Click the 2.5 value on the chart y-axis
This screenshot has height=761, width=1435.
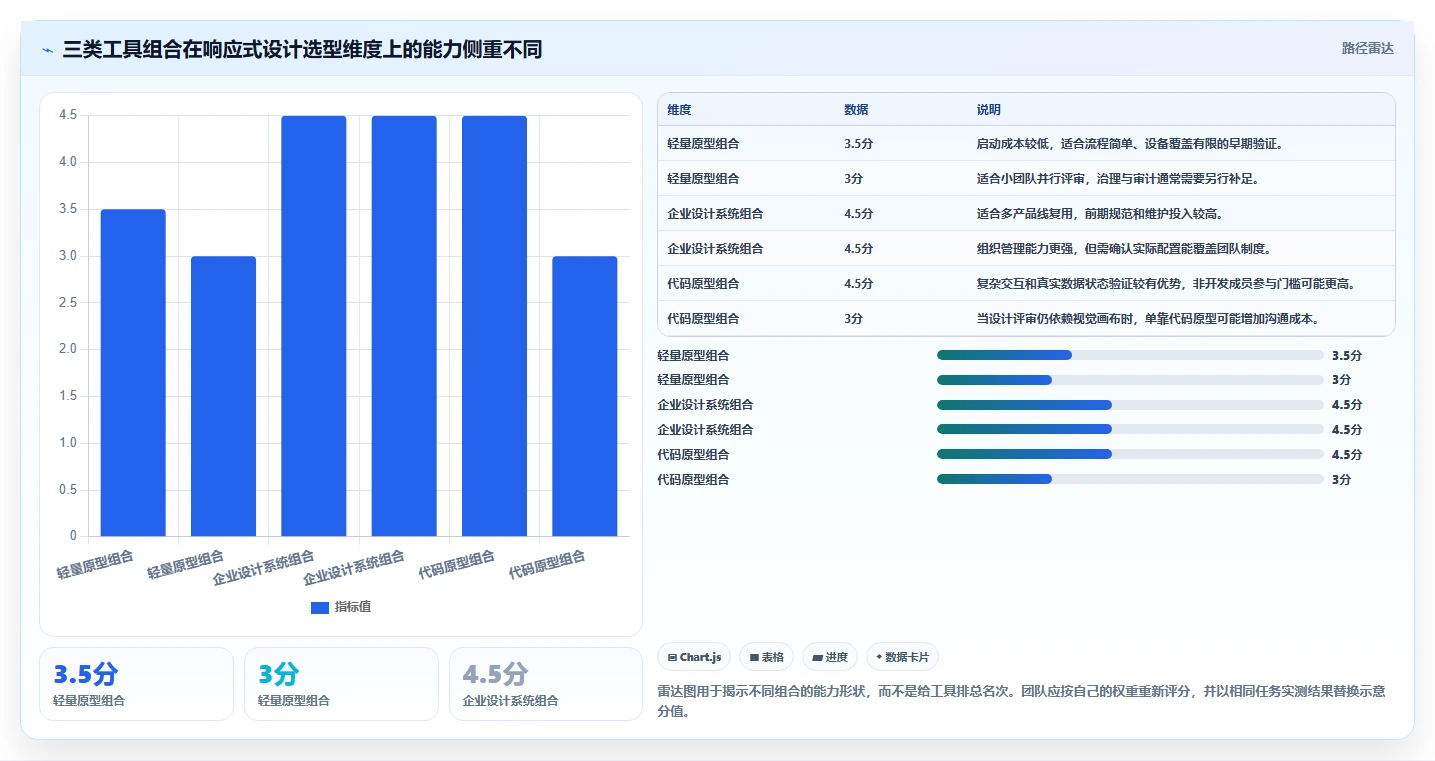click(68, 302)
